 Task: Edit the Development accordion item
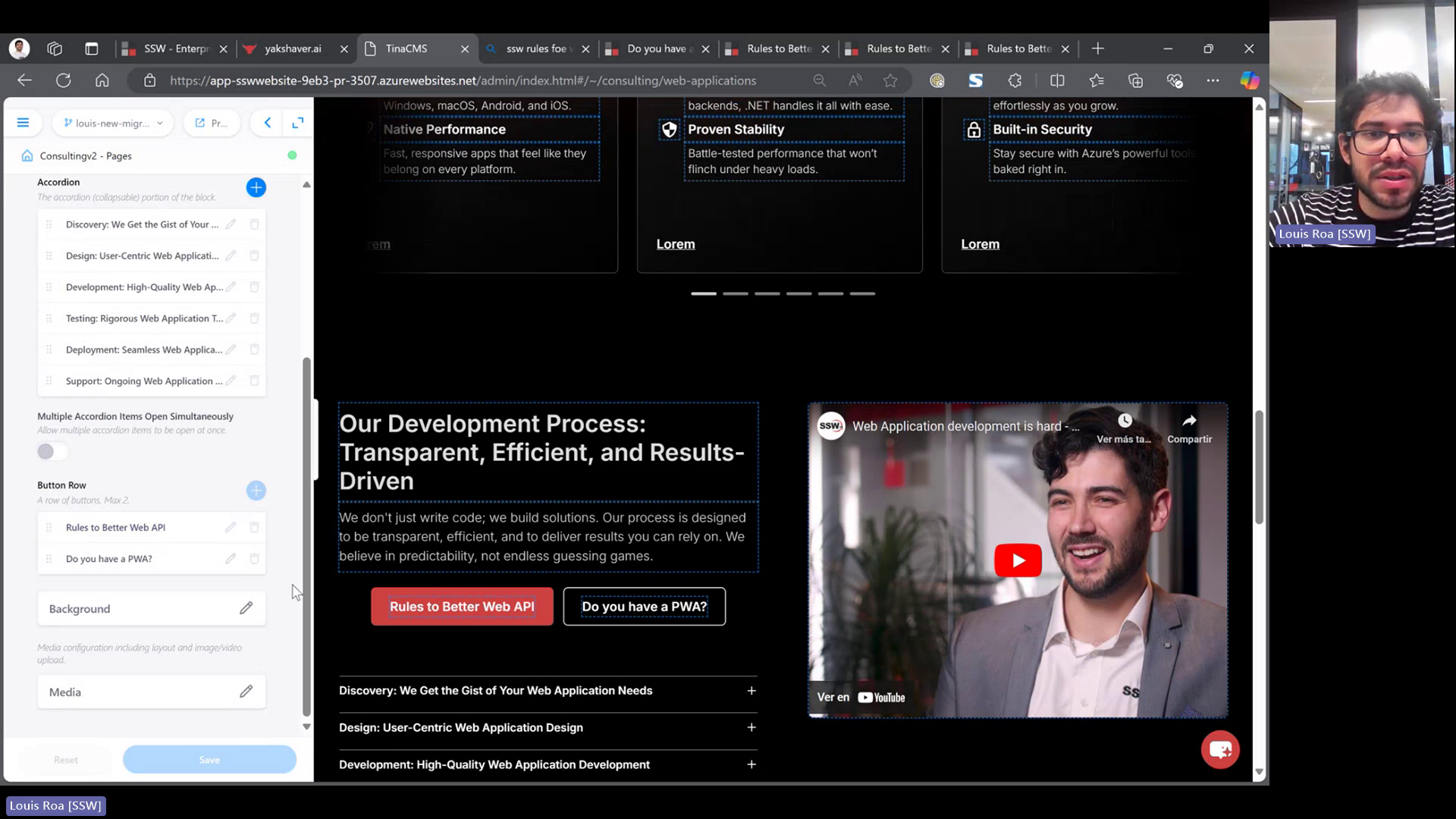coord(231,287)
